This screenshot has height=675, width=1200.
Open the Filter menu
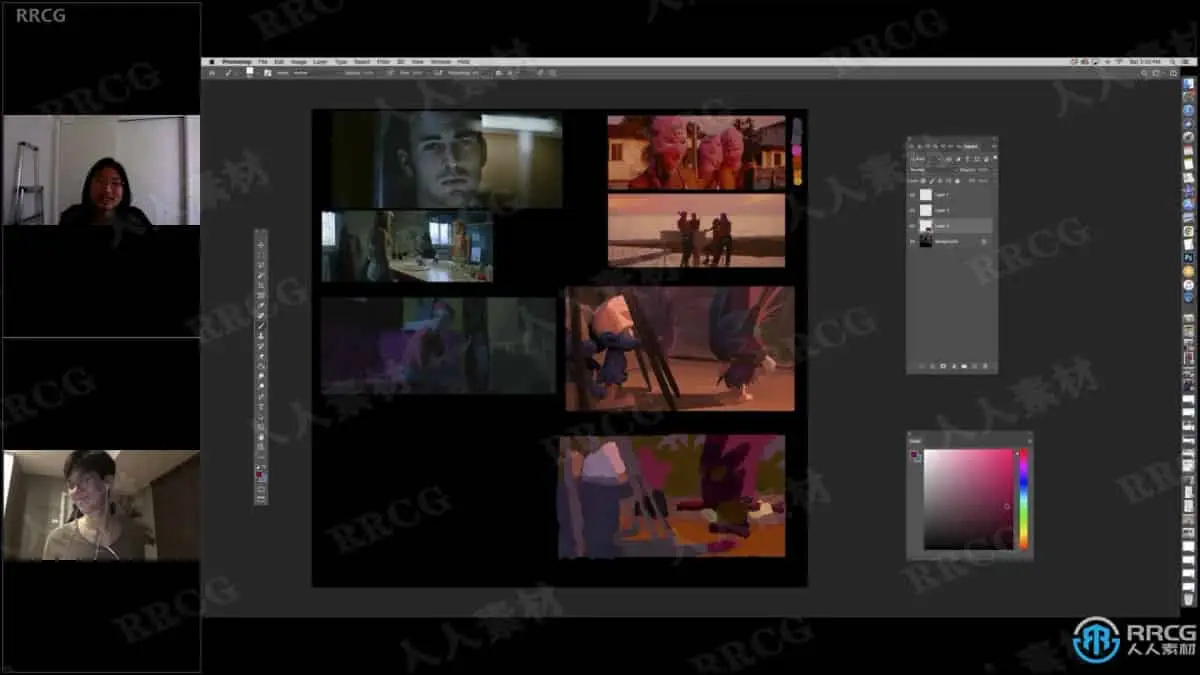tap(383, 62)
